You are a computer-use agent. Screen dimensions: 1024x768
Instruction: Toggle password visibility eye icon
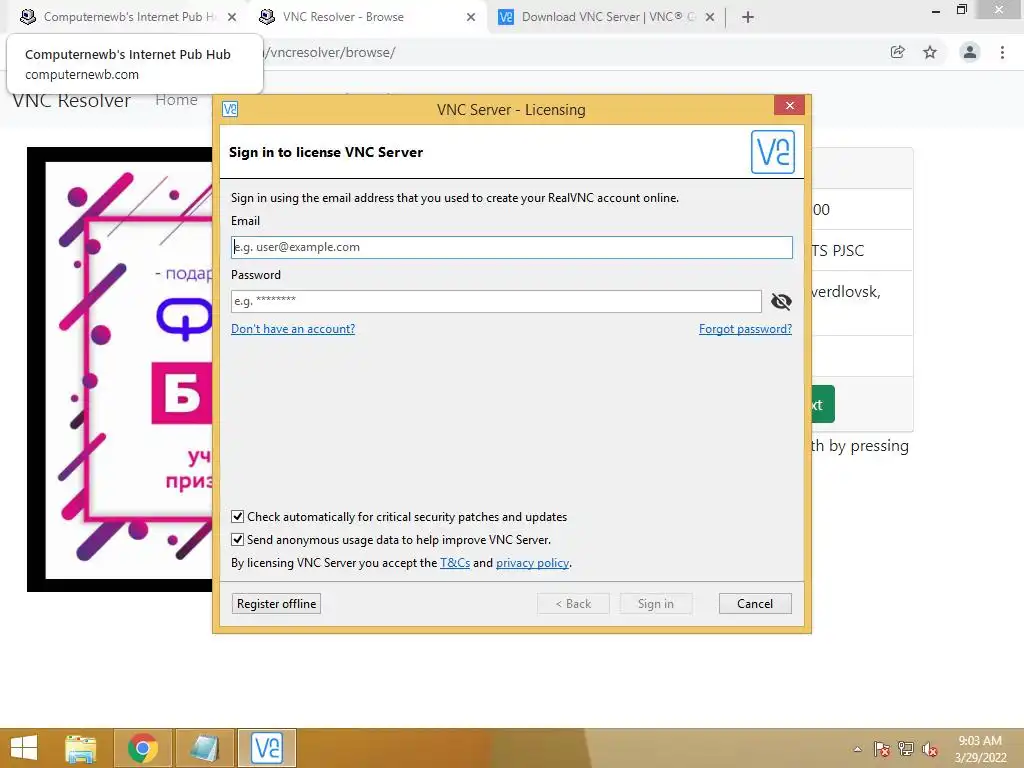coord(781,301)
